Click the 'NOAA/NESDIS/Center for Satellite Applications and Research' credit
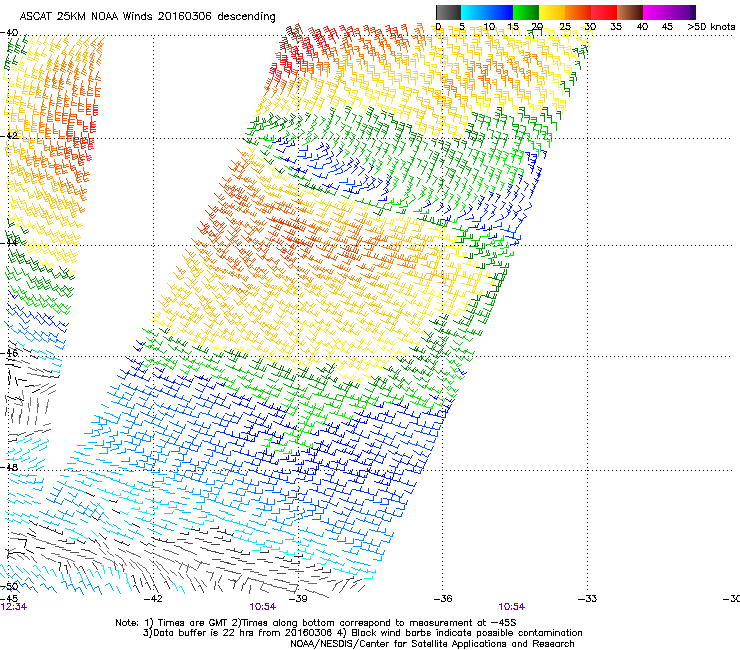740x650 pixels. pos(432,644)
